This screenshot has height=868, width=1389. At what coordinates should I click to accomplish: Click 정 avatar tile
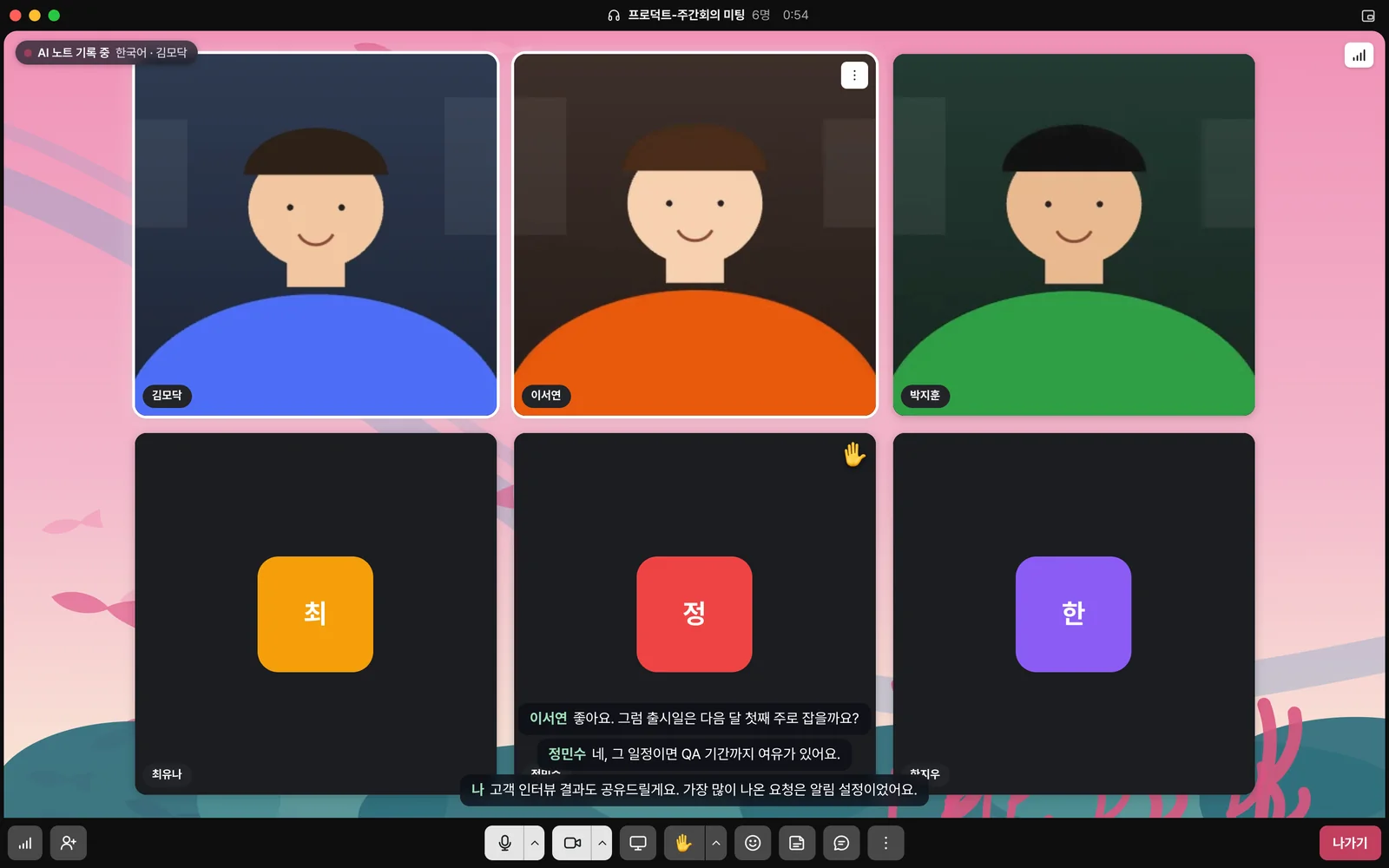point(694,614)
